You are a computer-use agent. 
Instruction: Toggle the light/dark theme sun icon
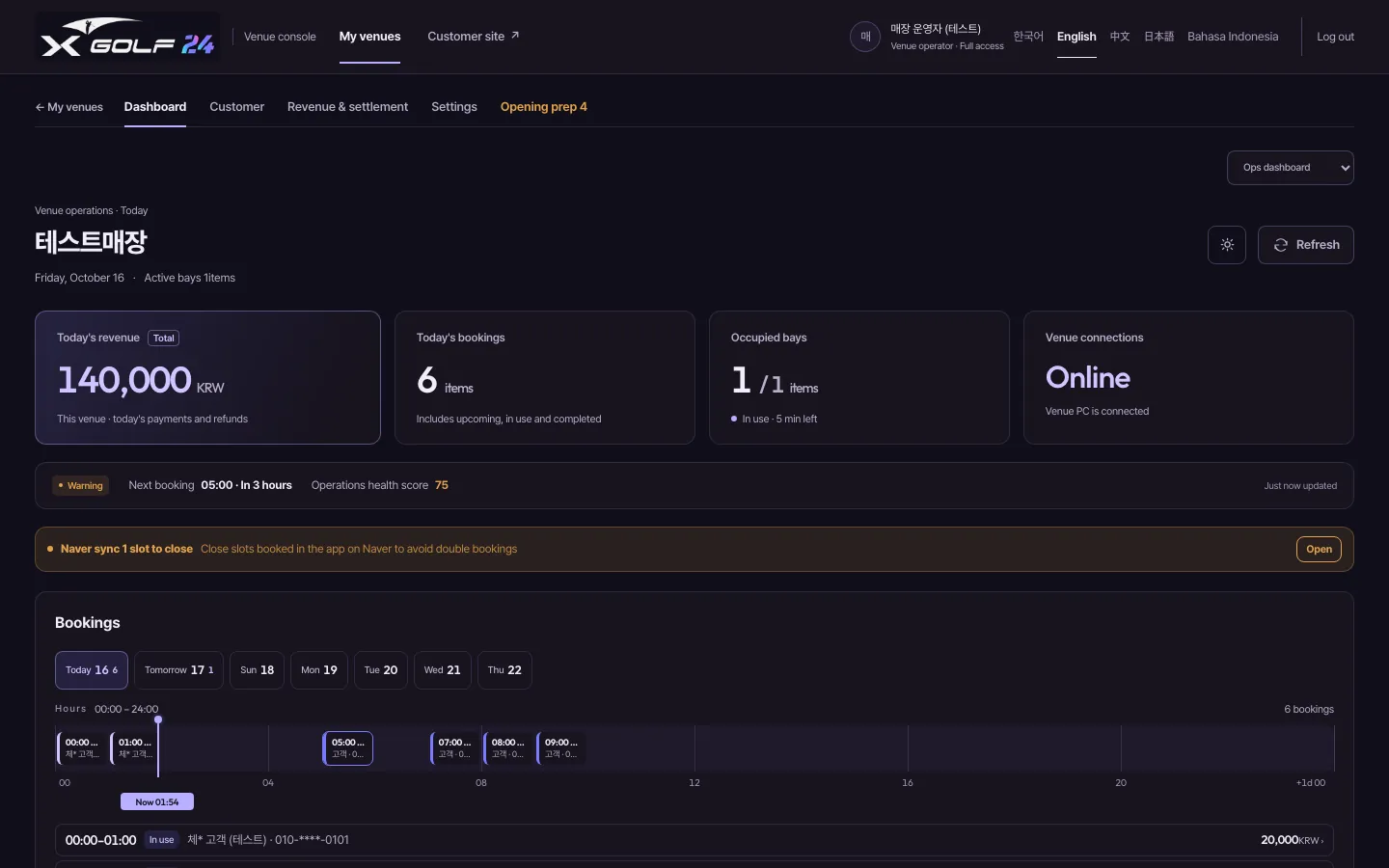coord(1227,245)
